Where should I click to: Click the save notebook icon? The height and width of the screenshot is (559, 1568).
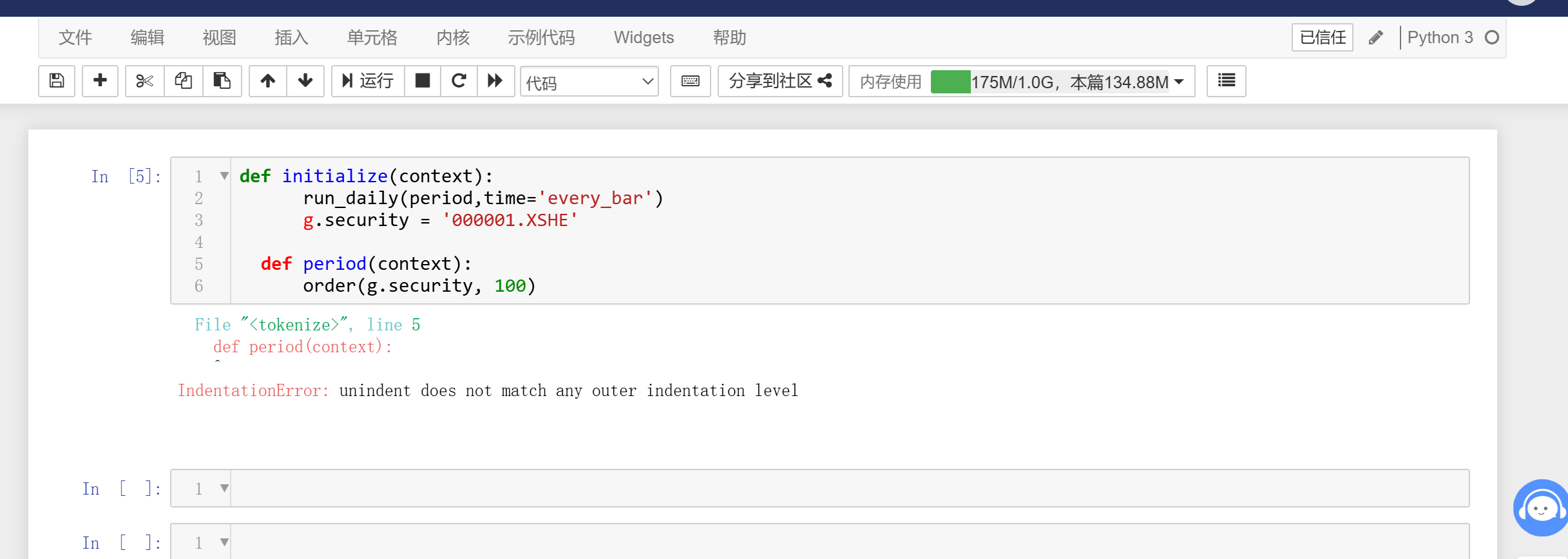coord(57,81)
